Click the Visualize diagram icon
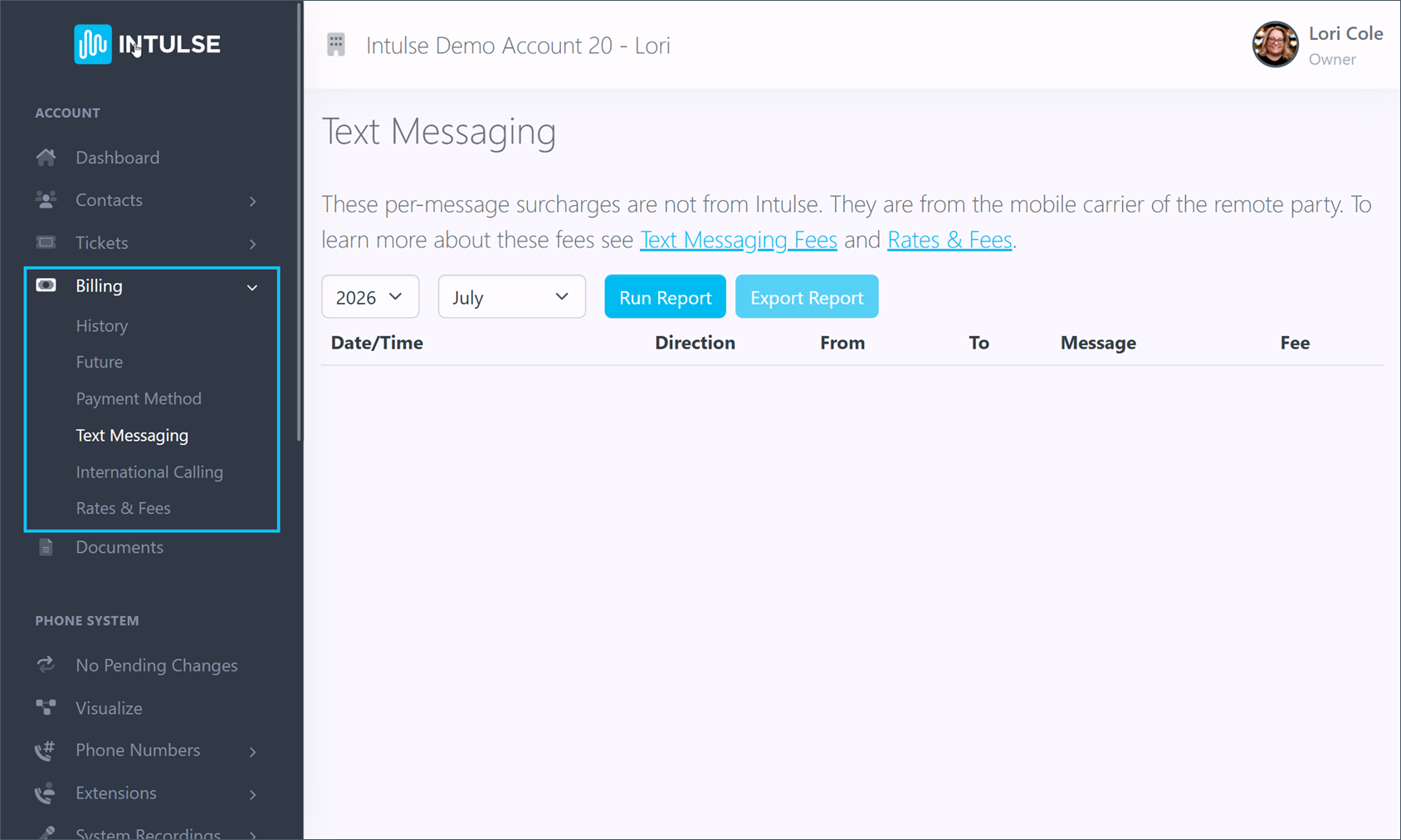The width and height of the screenshot is (1401, 840). pos(46,707)
